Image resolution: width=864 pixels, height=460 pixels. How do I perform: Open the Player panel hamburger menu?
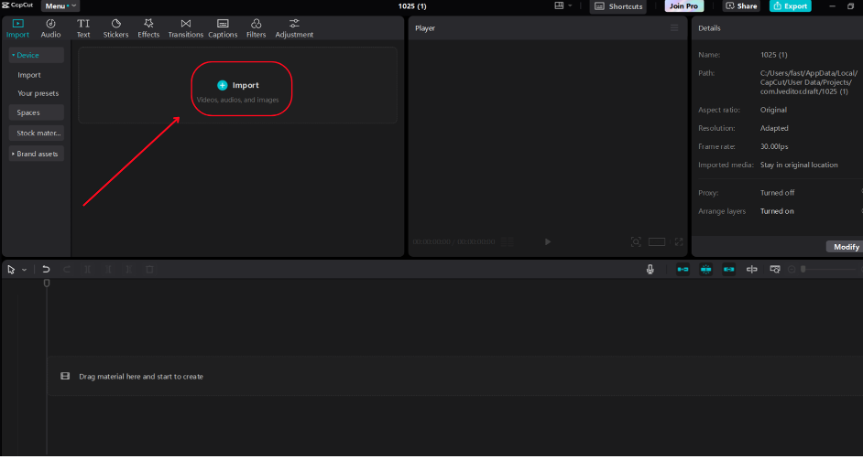(674, 28)
